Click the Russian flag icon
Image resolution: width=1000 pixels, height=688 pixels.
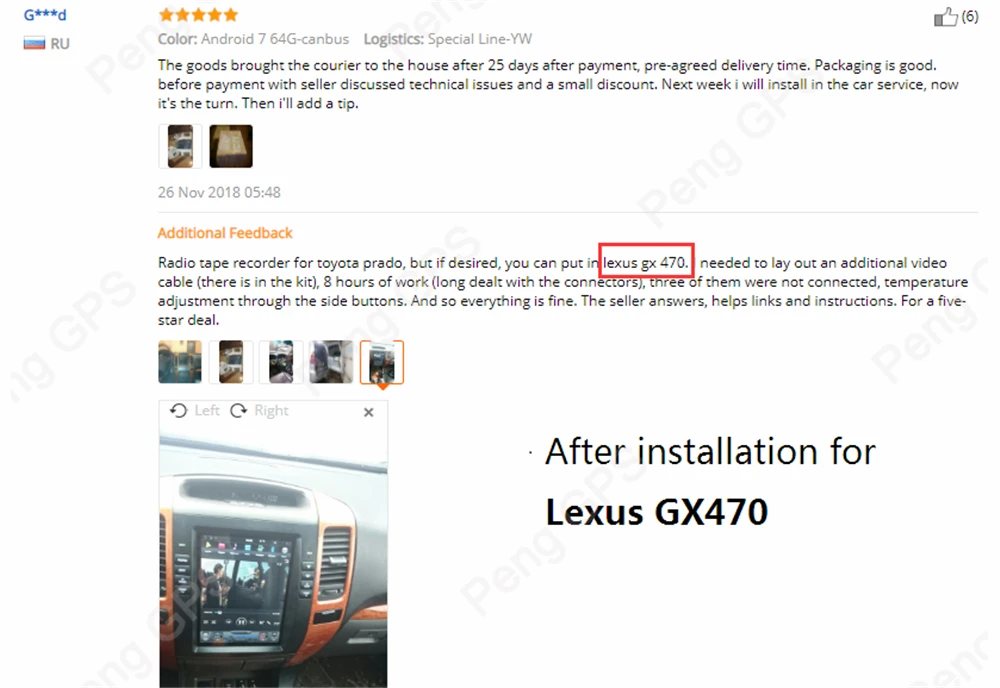[x=34, y=43]
